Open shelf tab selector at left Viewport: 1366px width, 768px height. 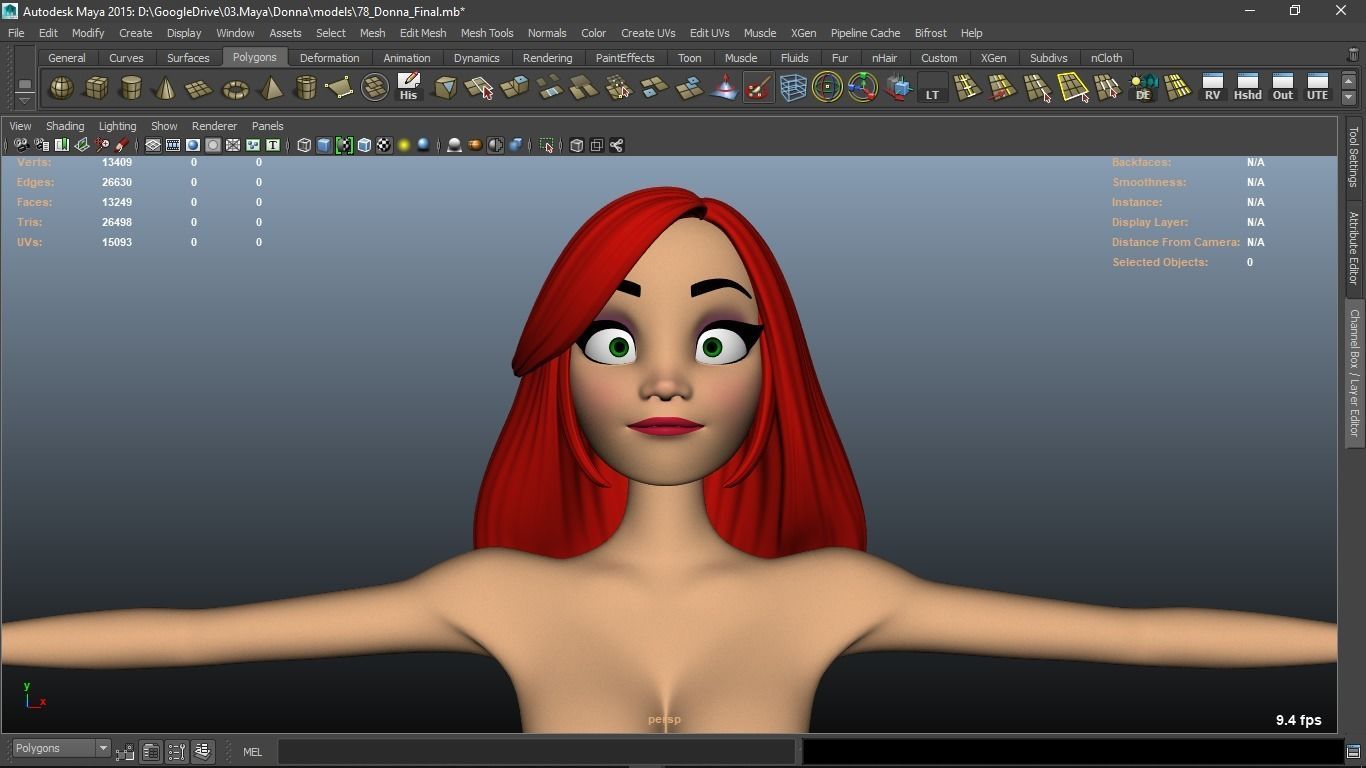point(25,84)
